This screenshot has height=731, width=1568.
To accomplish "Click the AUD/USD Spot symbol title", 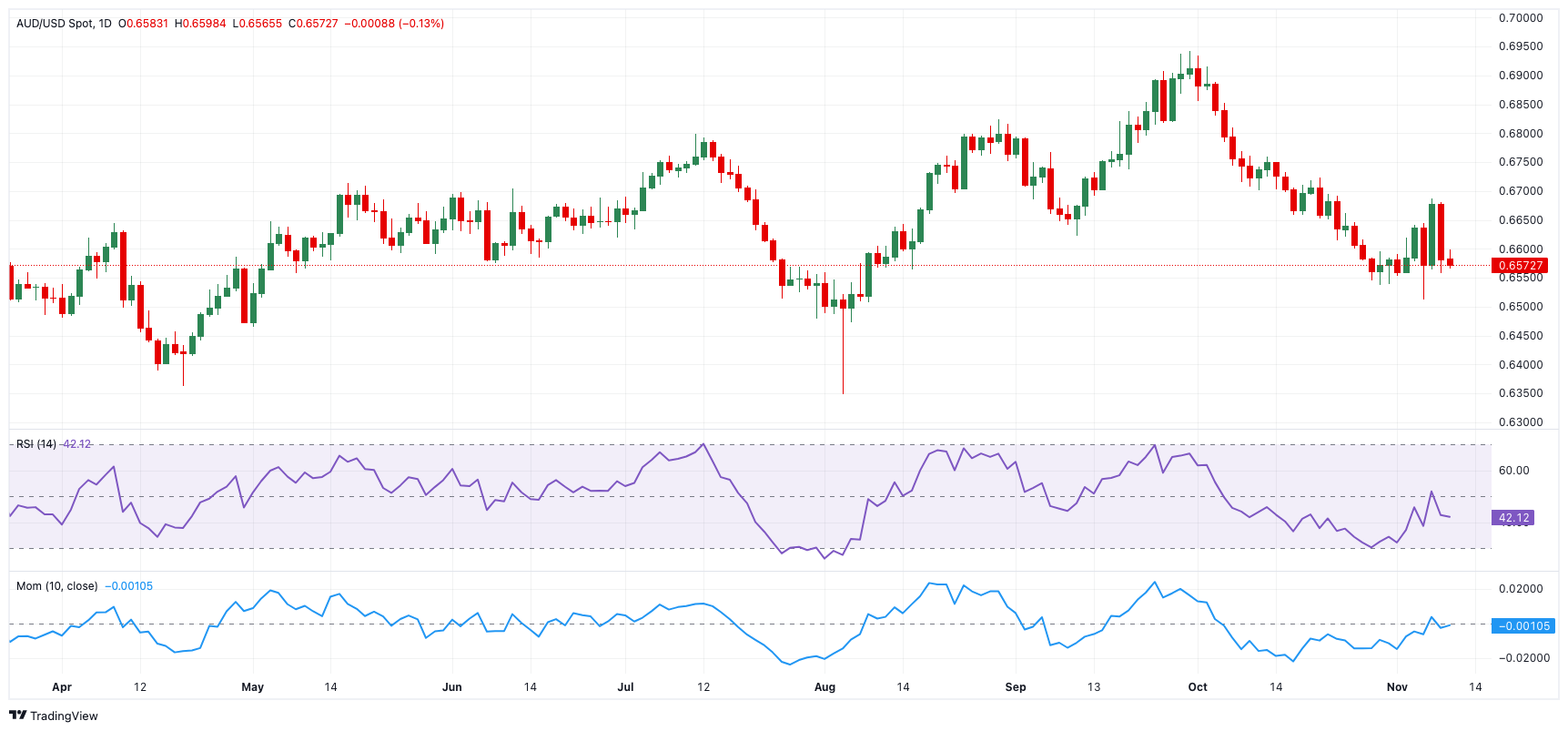I will [55, 24].
